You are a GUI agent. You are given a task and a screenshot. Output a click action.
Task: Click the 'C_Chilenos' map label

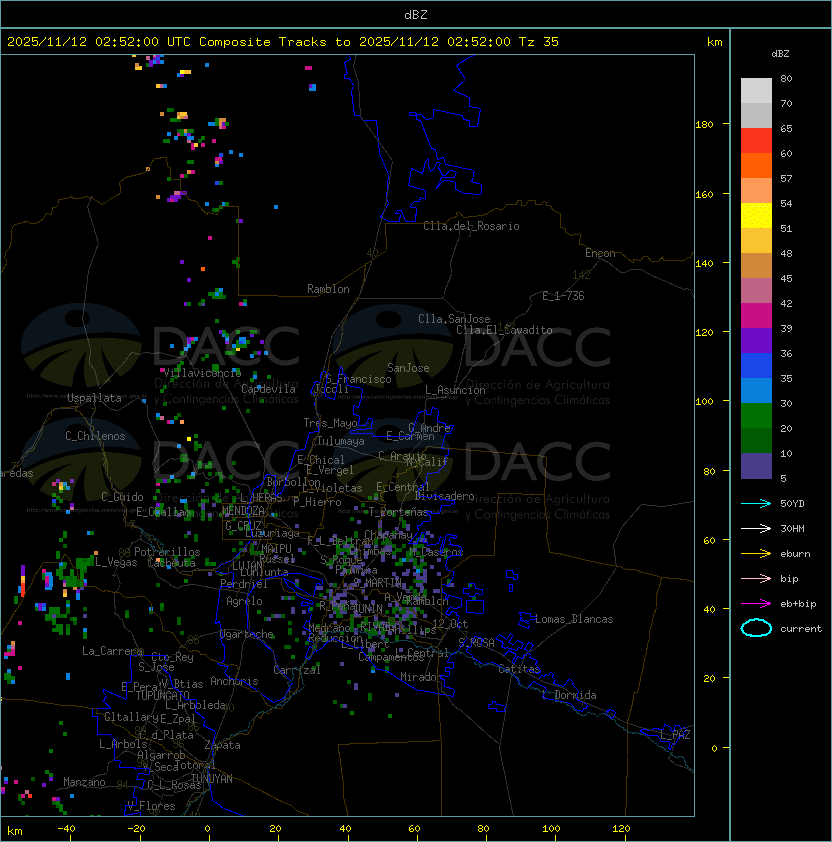tap(95, 436)
